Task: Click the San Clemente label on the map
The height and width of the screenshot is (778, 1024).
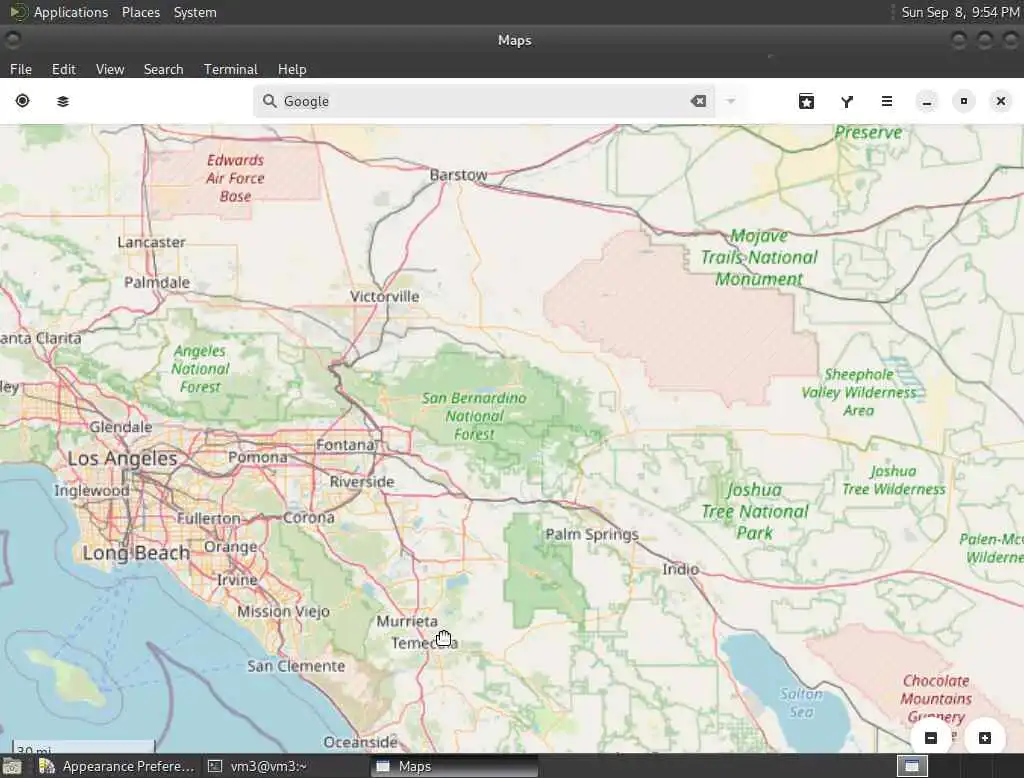Action: pos(296,666)
